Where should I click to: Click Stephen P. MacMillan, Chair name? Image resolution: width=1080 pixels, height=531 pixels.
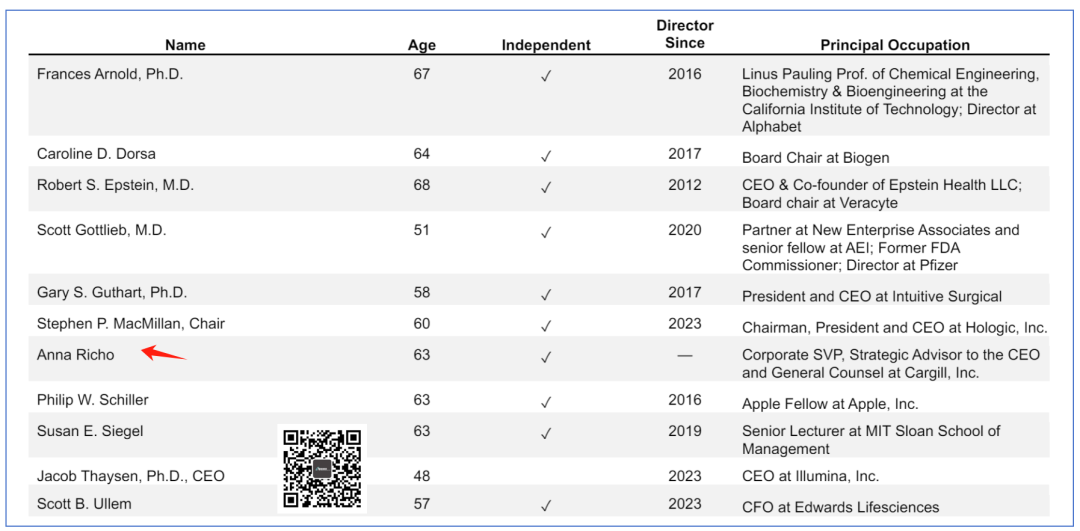coord(131,324)
